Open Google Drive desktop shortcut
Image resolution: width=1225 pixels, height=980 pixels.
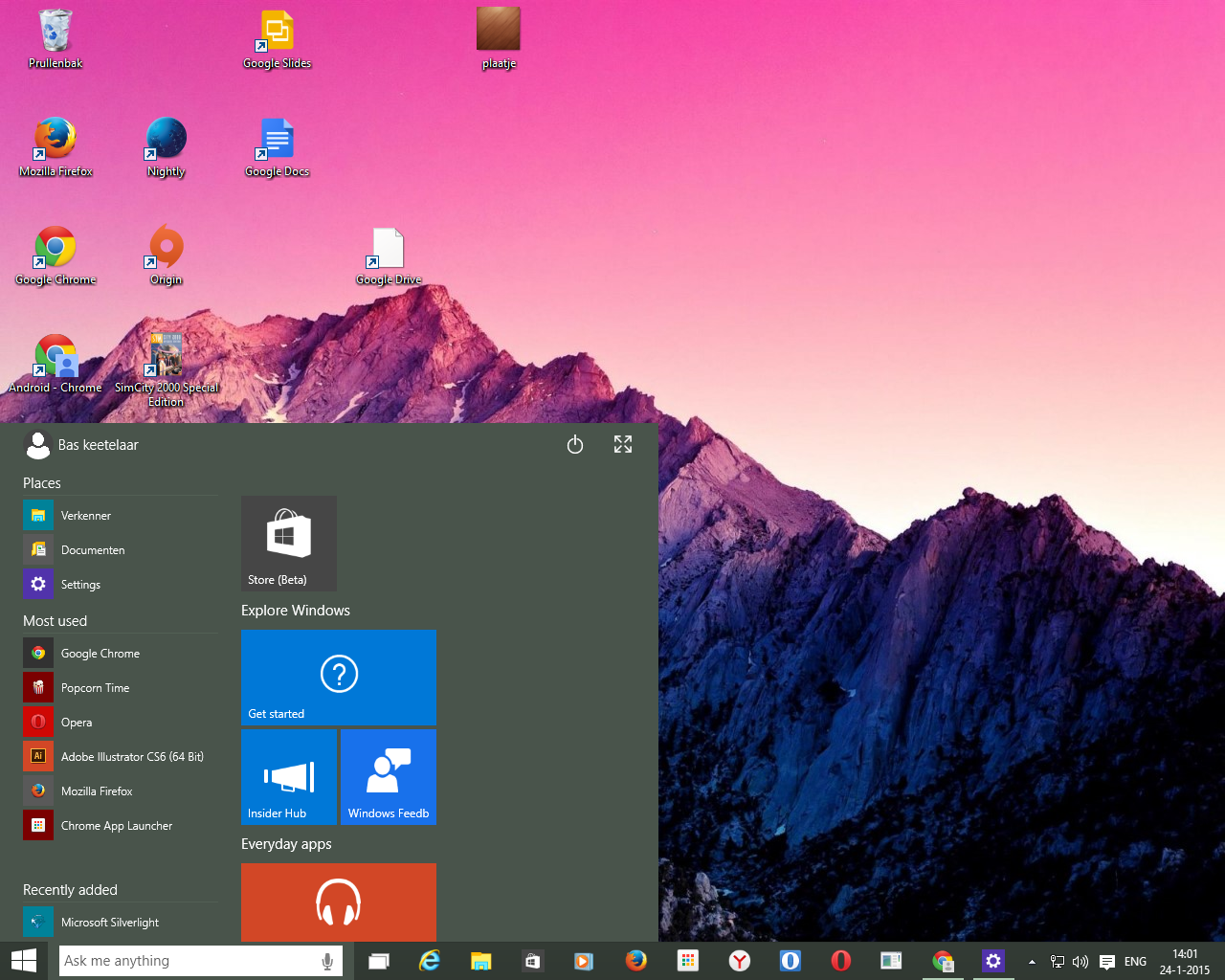[x=389, y=255]
